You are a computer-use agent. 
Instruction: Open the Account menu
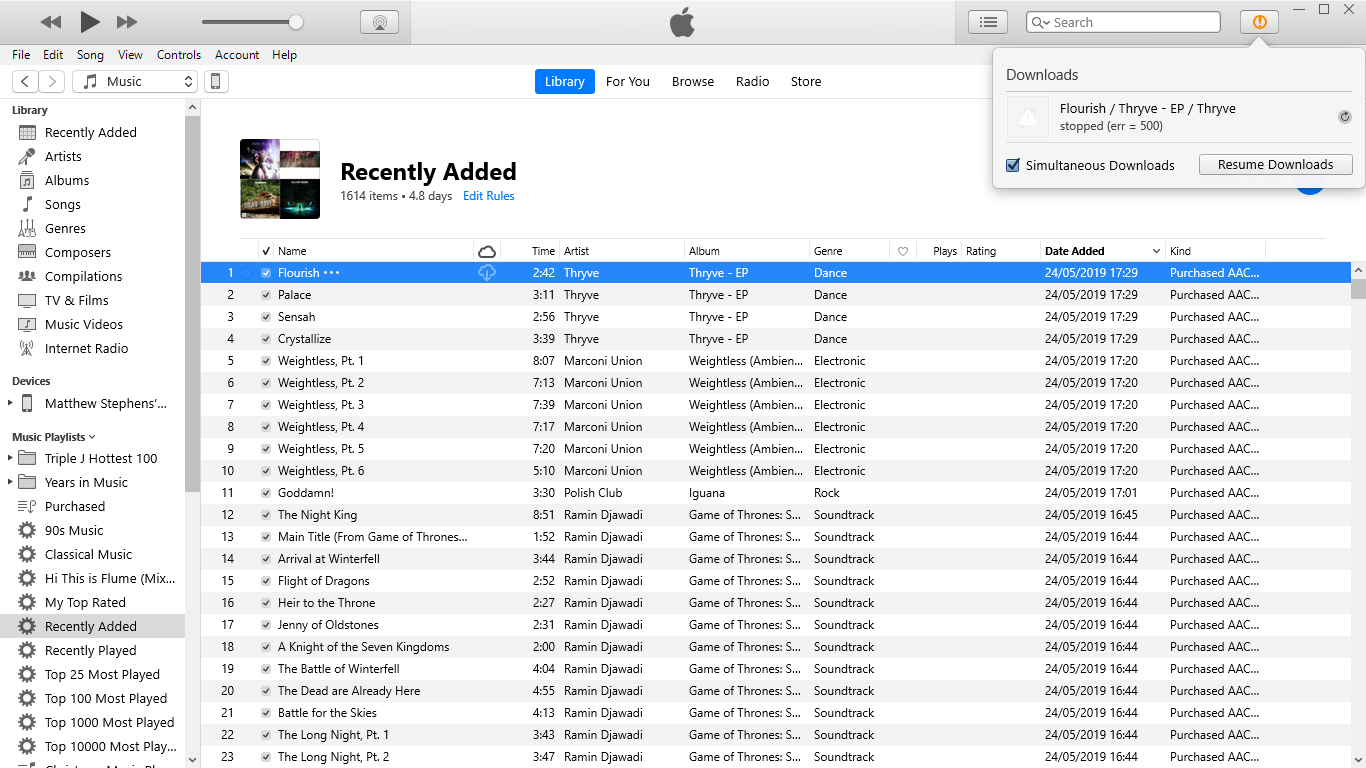[x=237, y=55]
